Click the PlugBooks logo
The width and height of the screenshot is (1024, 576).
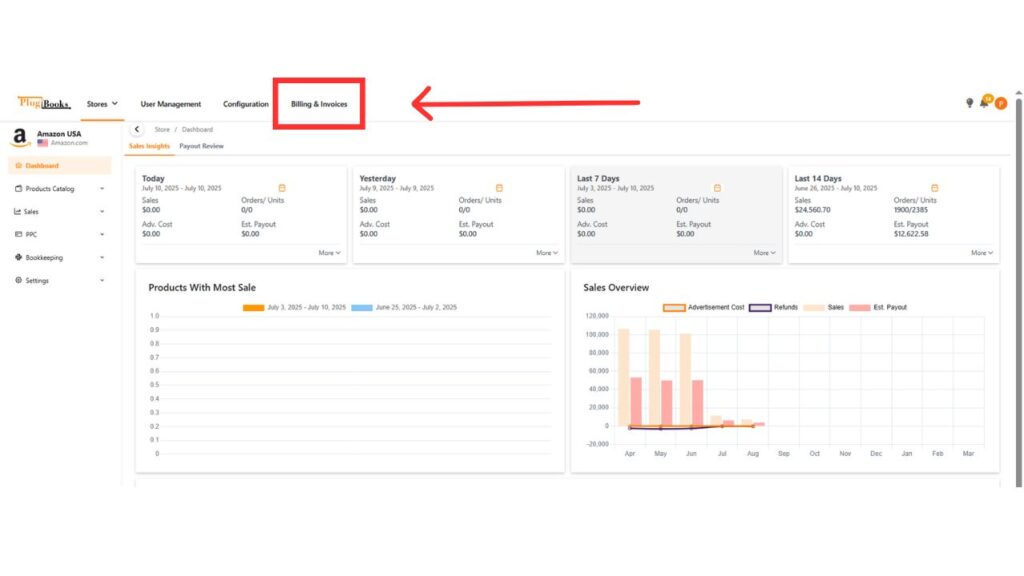pos(44,103)
